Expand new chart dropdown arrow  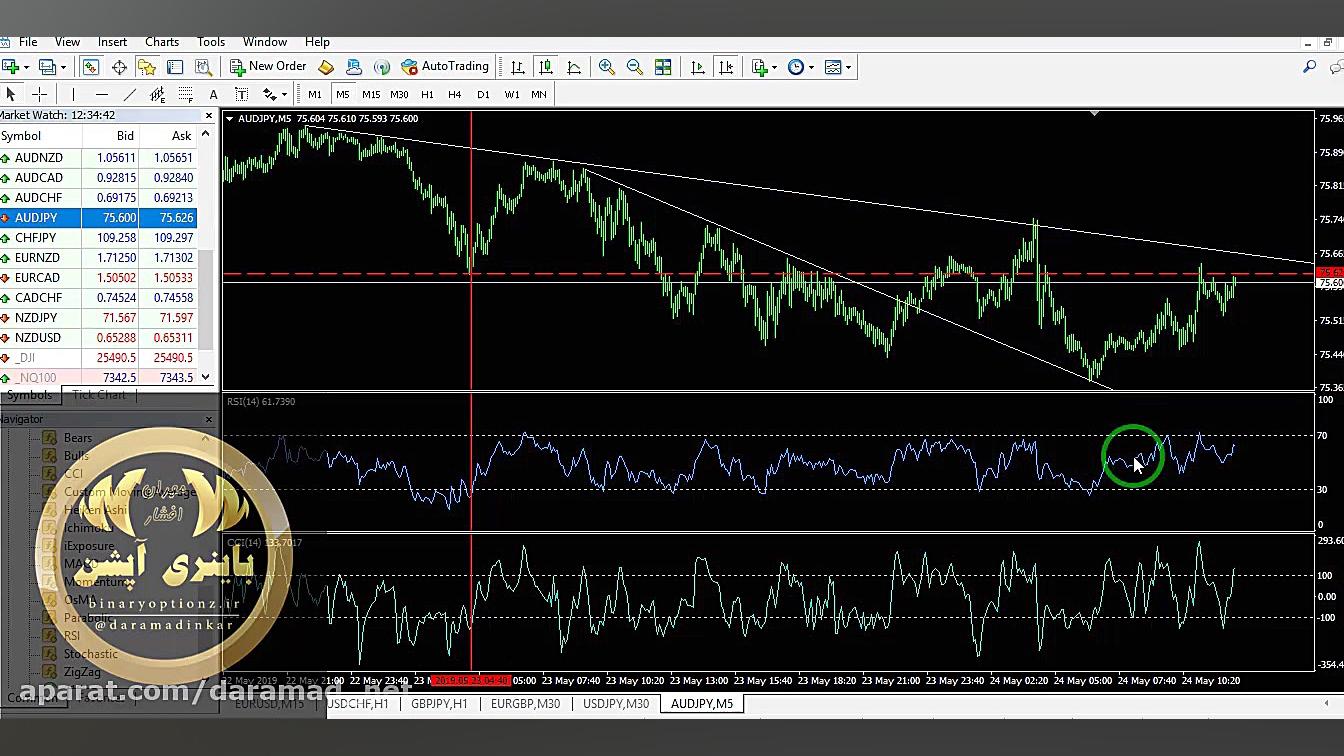tap(26, 67)
